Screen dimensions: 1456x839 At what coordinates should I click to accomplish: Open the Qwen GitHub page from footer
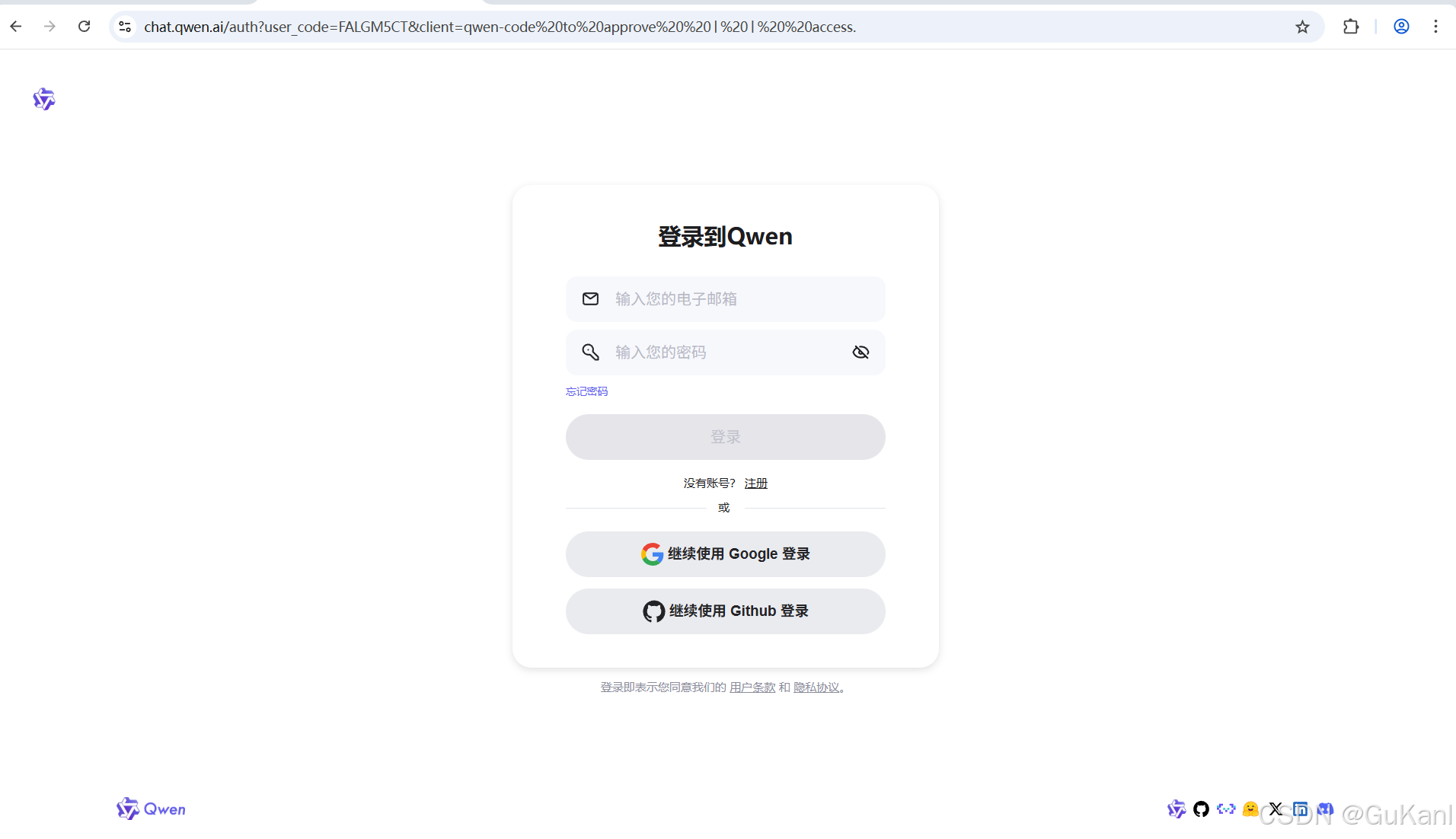pos(1201,809)
